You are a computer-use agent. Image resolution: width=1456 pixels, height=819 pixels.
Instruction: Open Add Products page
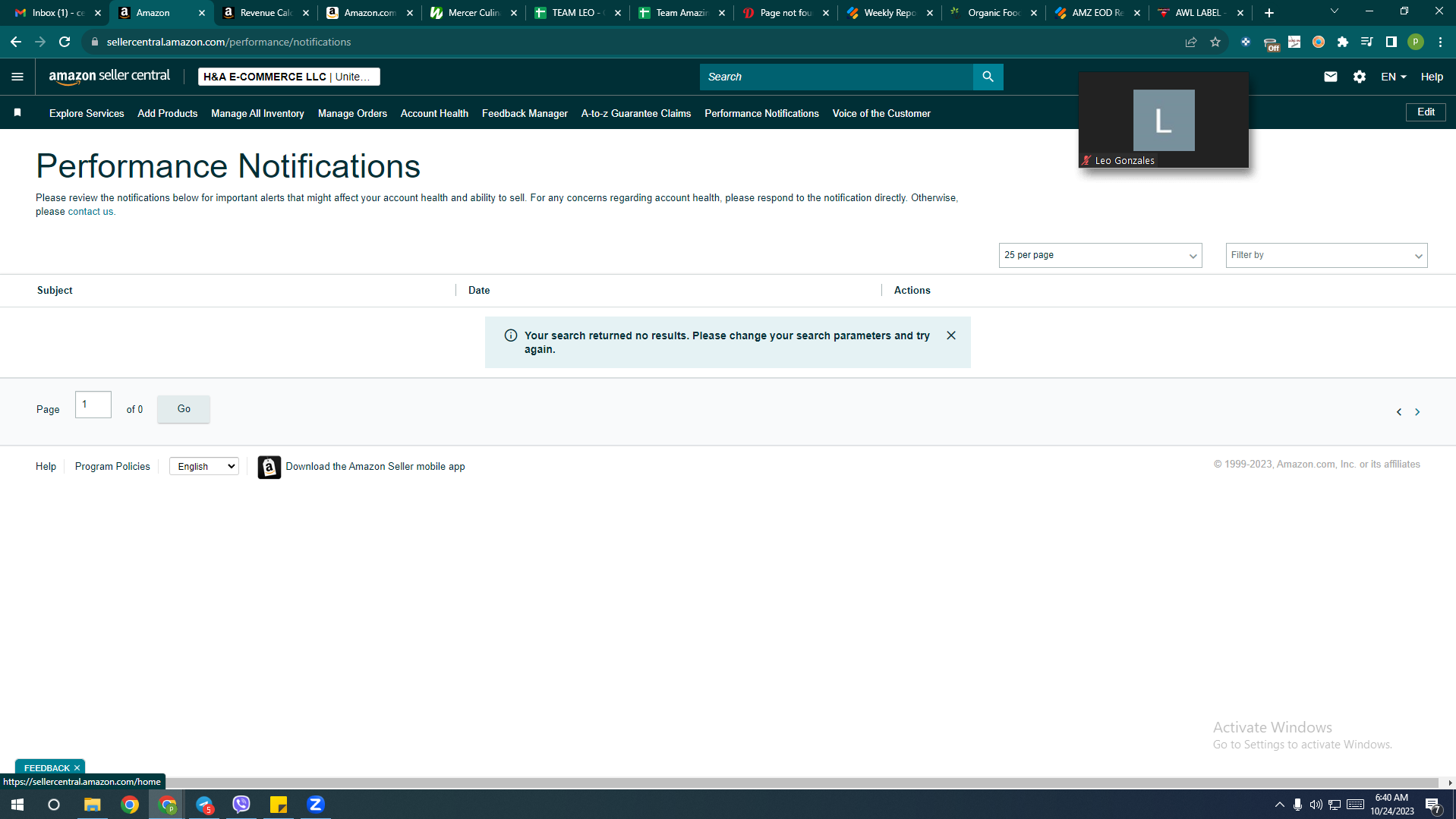167,113
